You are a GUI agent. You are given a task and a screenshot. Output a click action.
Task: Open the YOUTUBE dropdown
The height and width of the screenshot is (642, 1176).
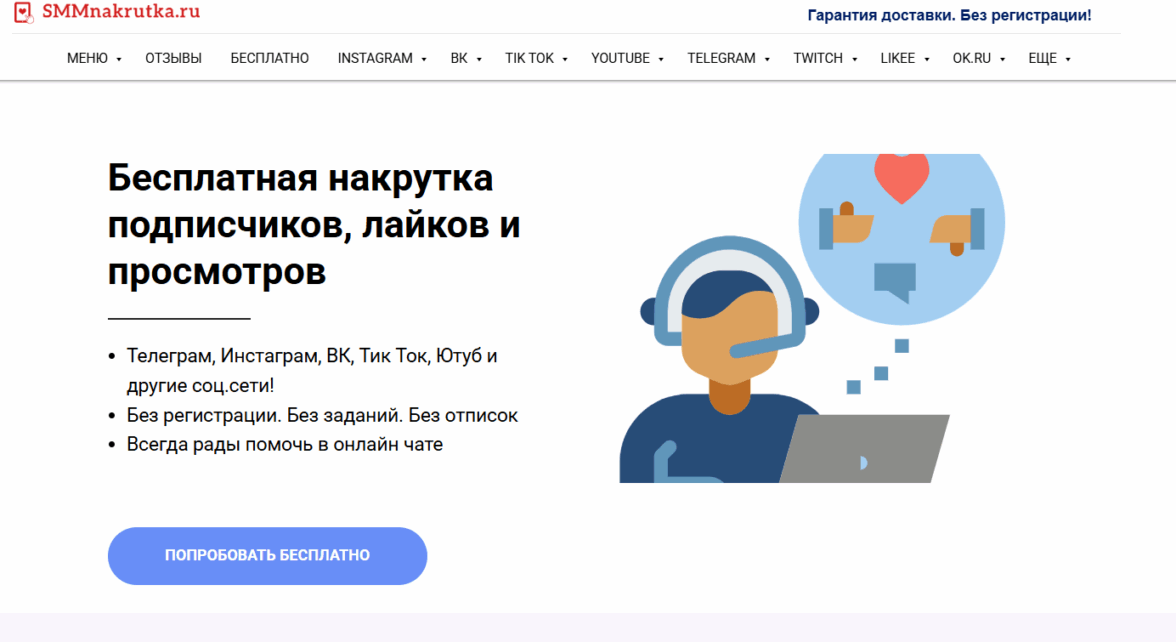pos(627,58)
